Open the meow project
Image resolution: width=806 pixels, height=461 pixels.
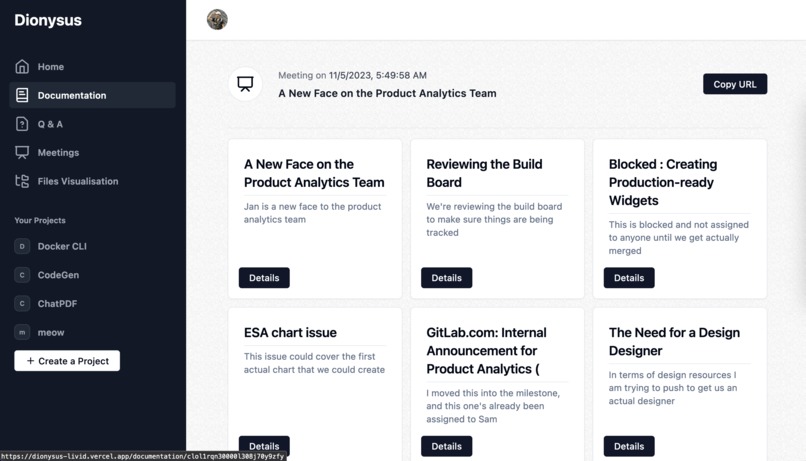click(x=93, y=333)
